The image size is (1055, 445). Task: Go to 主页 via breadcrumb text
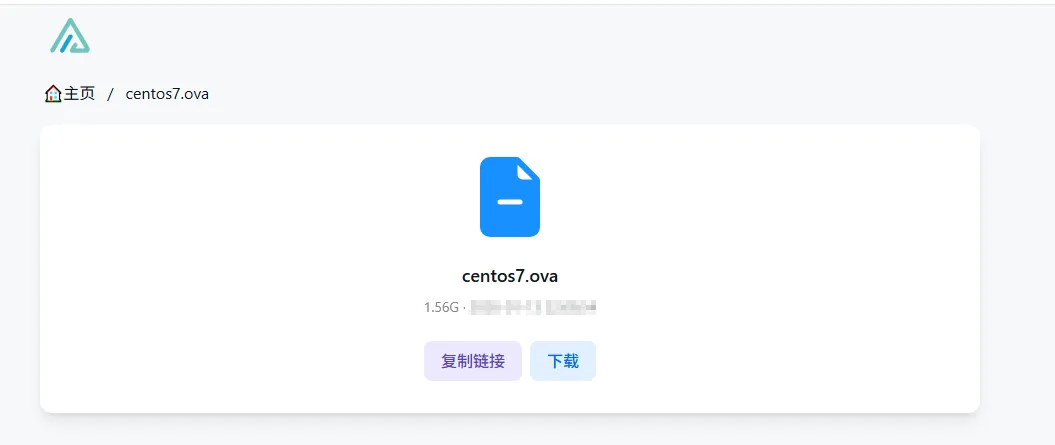pos(79,94)
